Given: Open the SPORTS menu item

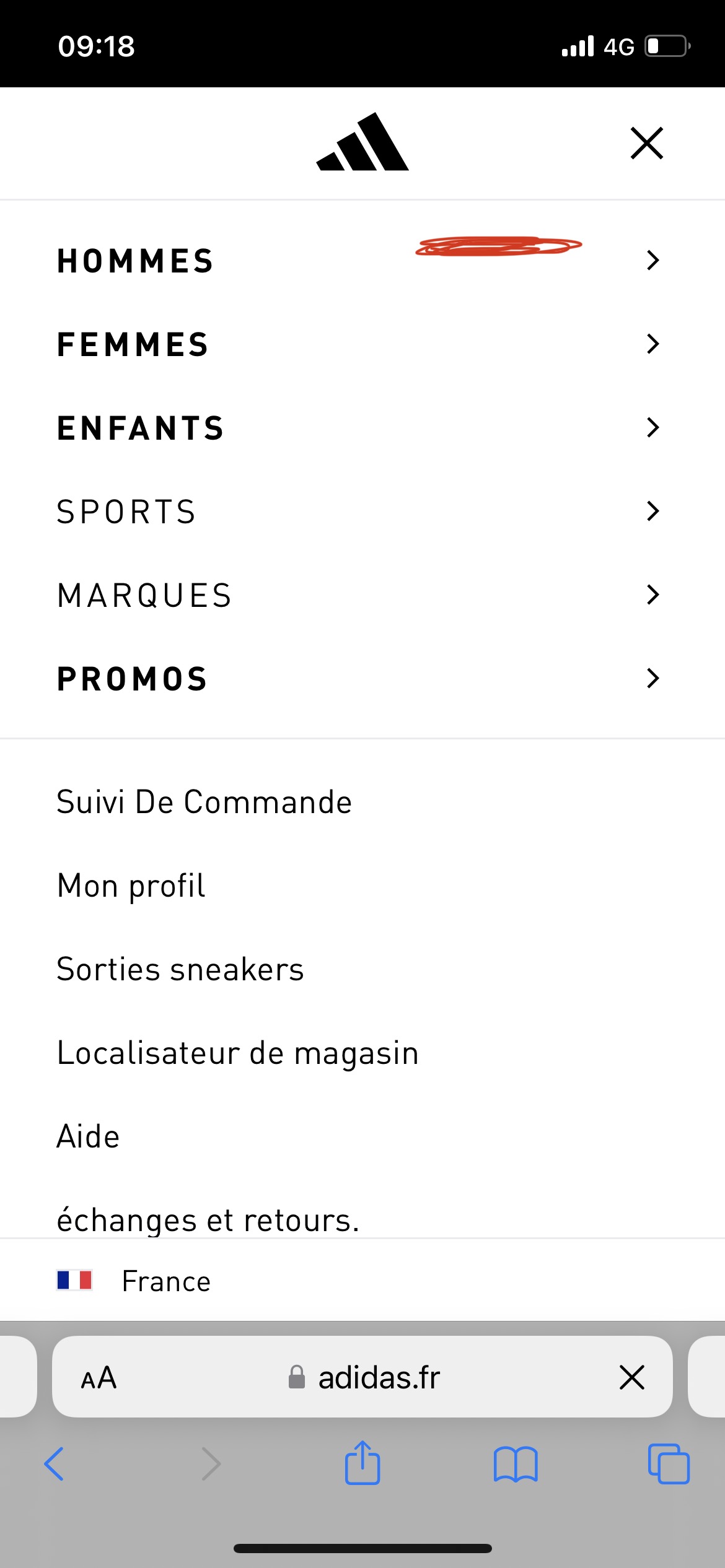Looking at the screenshot, I should pos(126,512).
